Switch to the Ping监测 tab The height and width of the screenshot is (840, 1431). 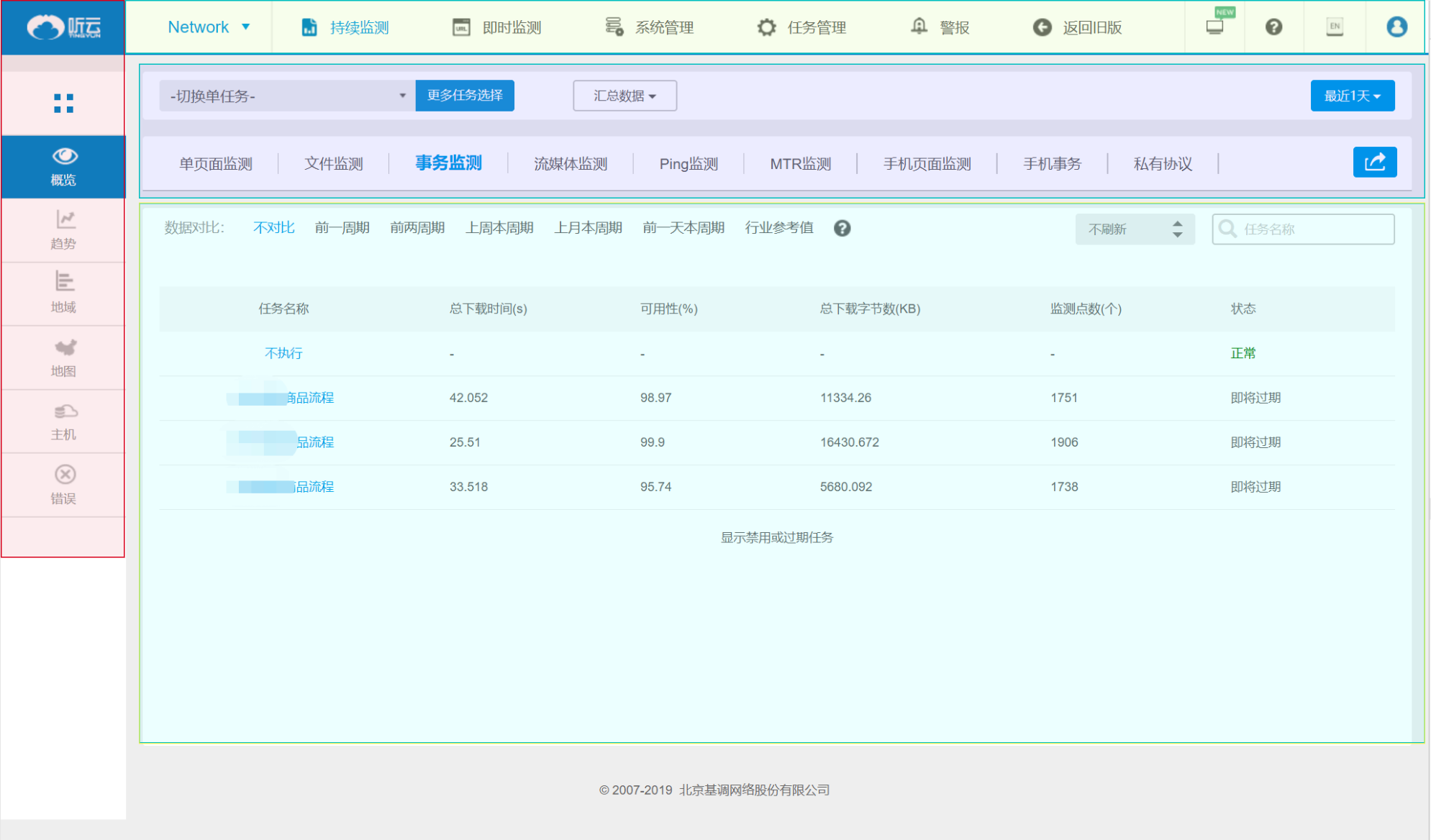689,164
